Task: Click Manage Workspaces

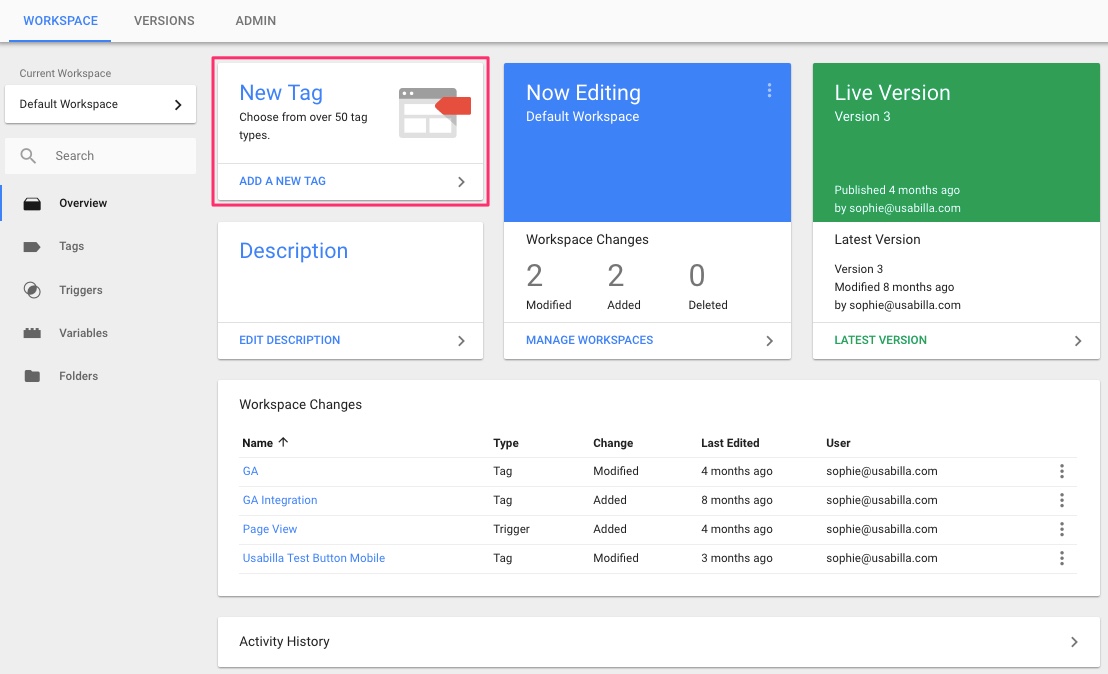Action: point(589,340)
